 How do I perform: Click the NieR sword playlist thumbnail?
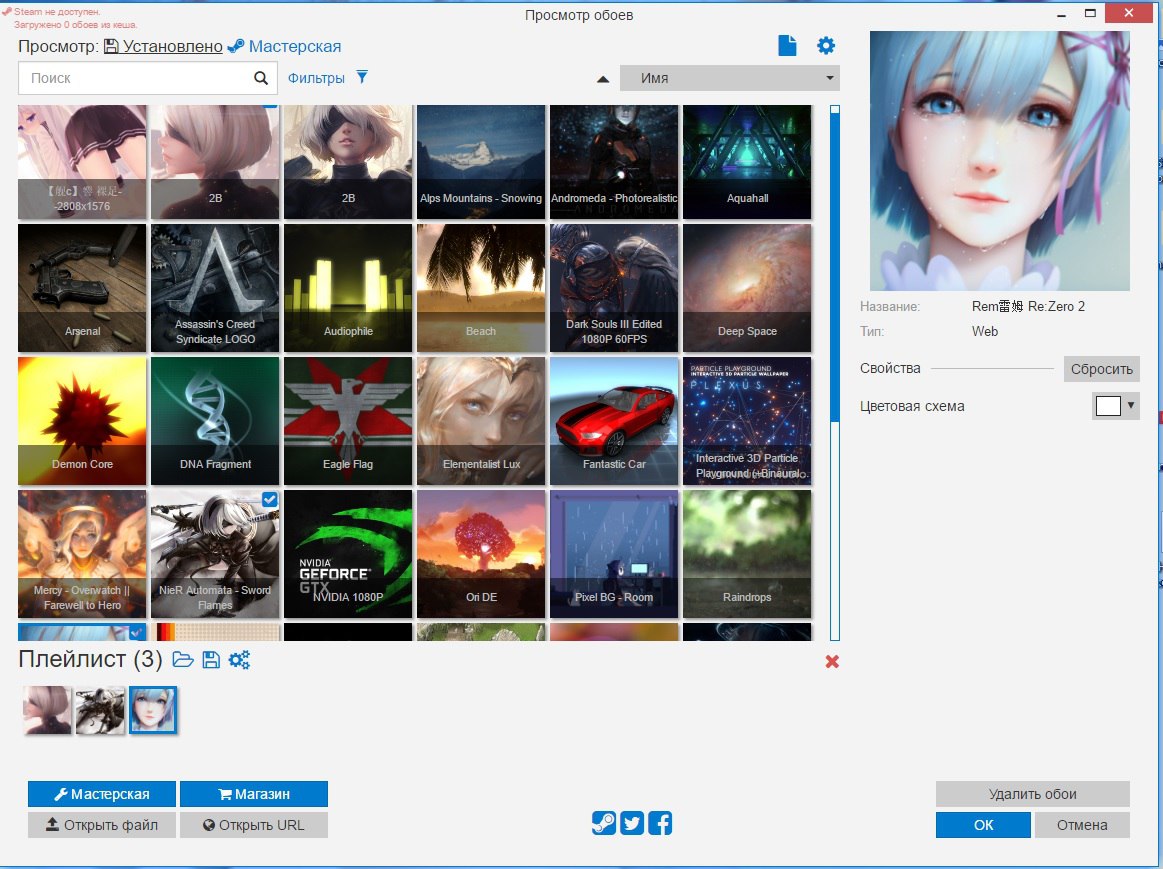100,710
